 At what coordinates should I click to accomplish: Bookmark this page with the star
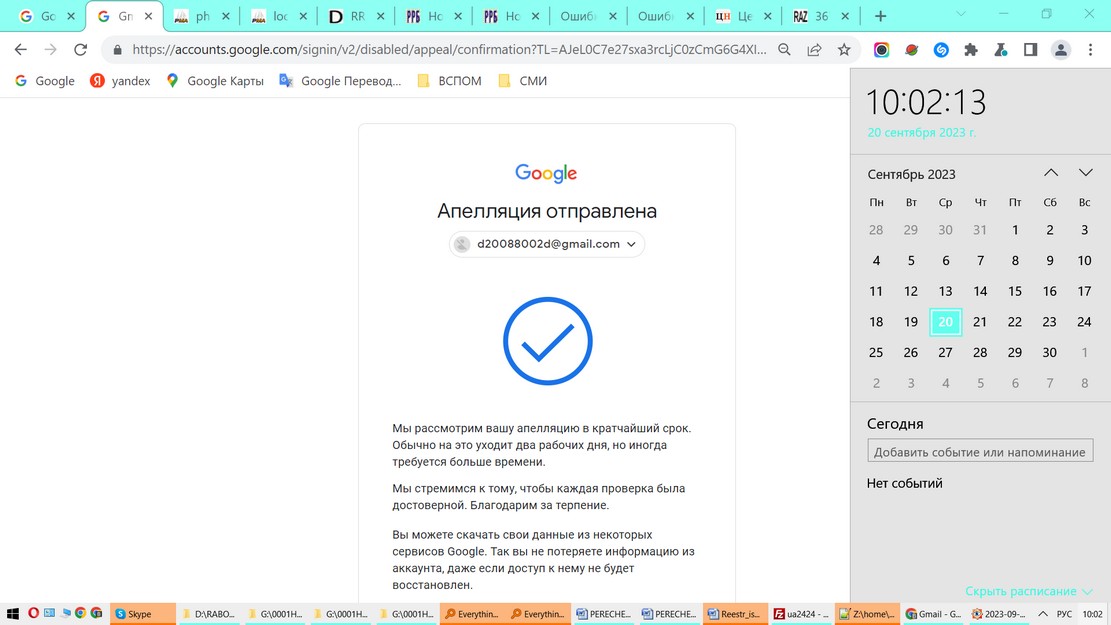844,50
